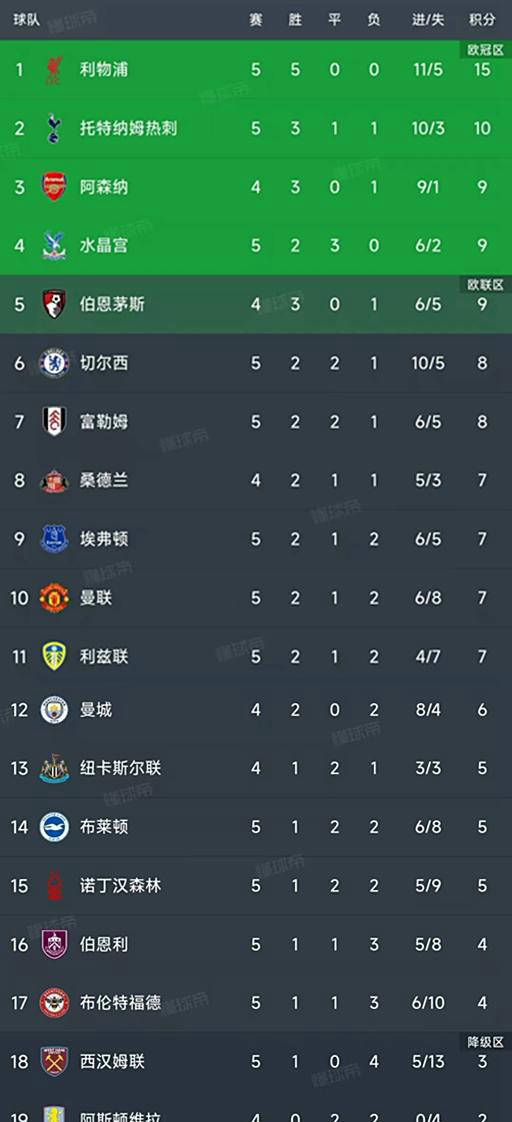The image size is (512, 1122).
Task: Select the Fulham club badge
Action: coord(54,421)
